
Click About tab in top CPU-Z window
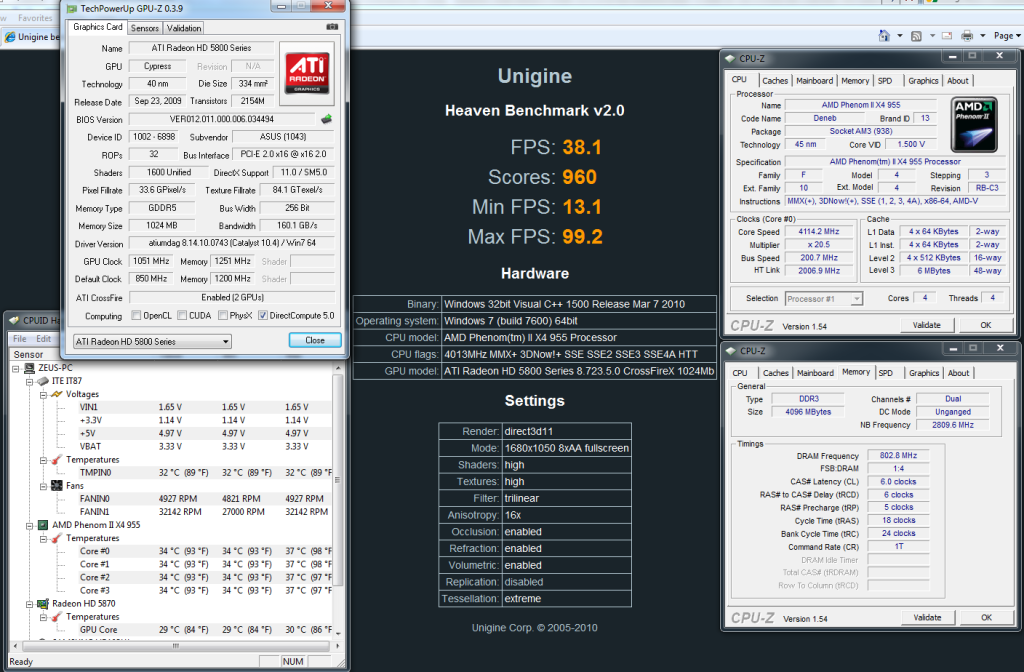[958, 81]
